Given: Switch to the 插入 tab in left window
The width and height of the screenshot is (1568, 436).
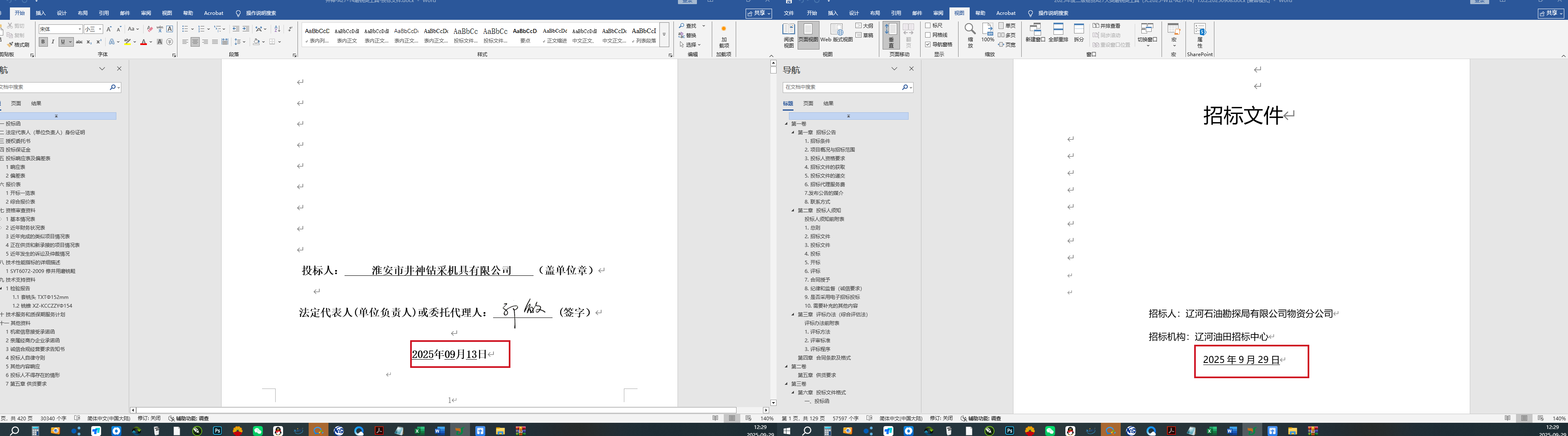Looking at the screenshot, I should (41, 13).
